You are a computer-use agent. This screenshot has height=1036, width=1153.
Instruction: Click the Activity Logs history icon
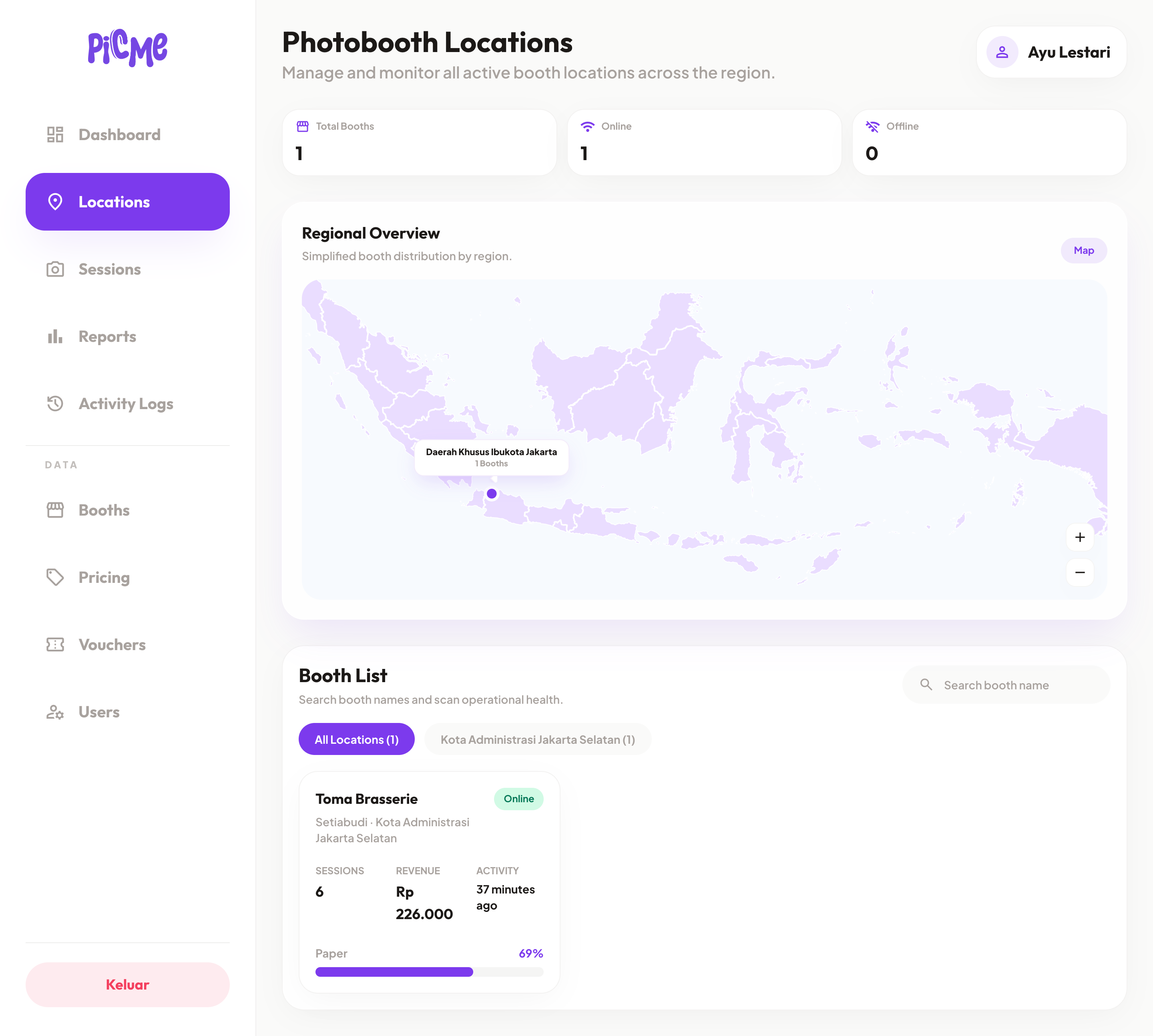55,404
